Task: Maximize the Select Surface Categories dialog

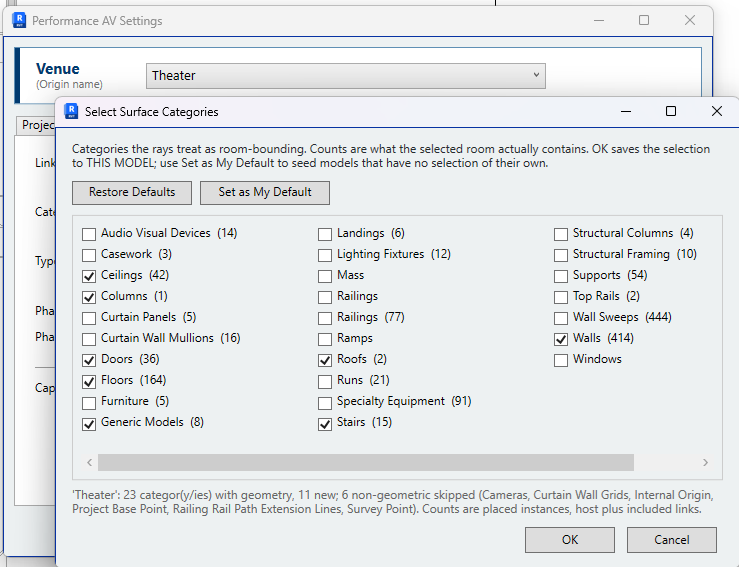Action: click(671, 112)
